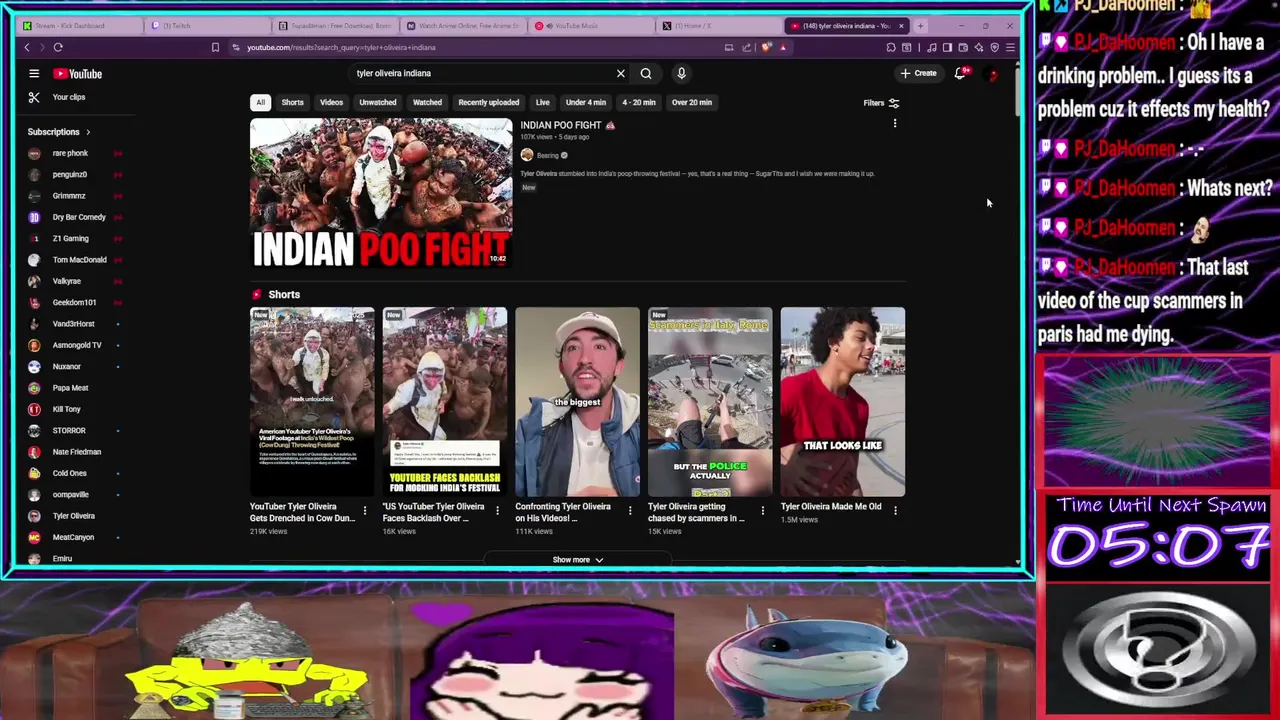This screenshot has width=1280, height=720.
Task: Expand the Subscriptions section
Action: [x=59, y=132]
